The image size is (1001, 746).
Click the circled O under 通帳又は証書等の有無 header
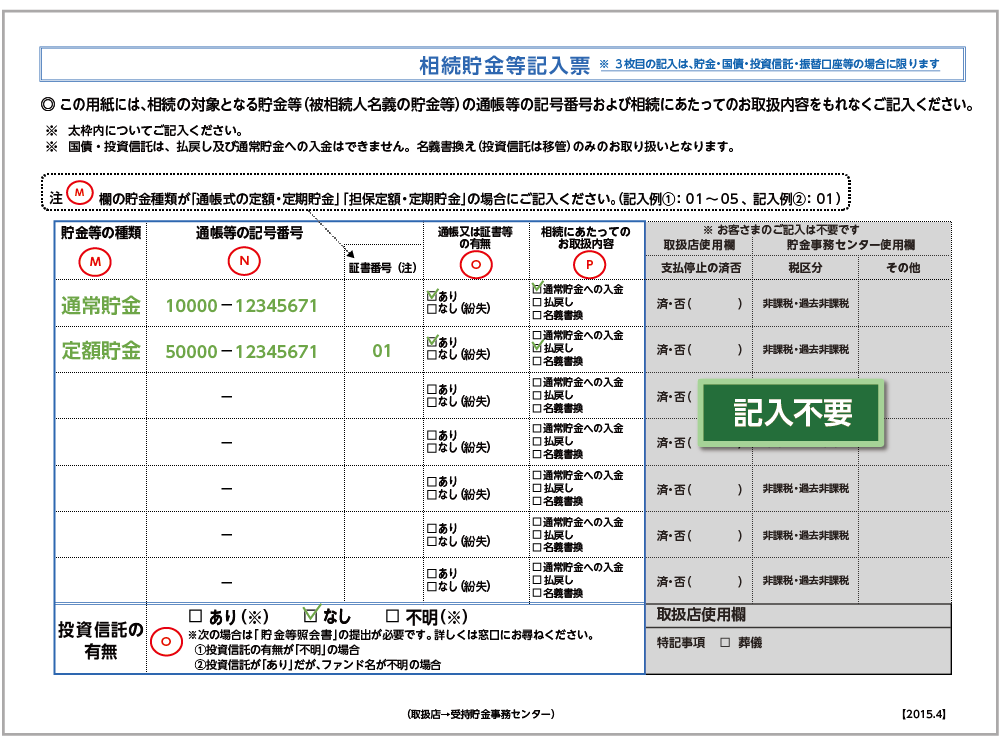pyautogui.click(x=476, y=264)
